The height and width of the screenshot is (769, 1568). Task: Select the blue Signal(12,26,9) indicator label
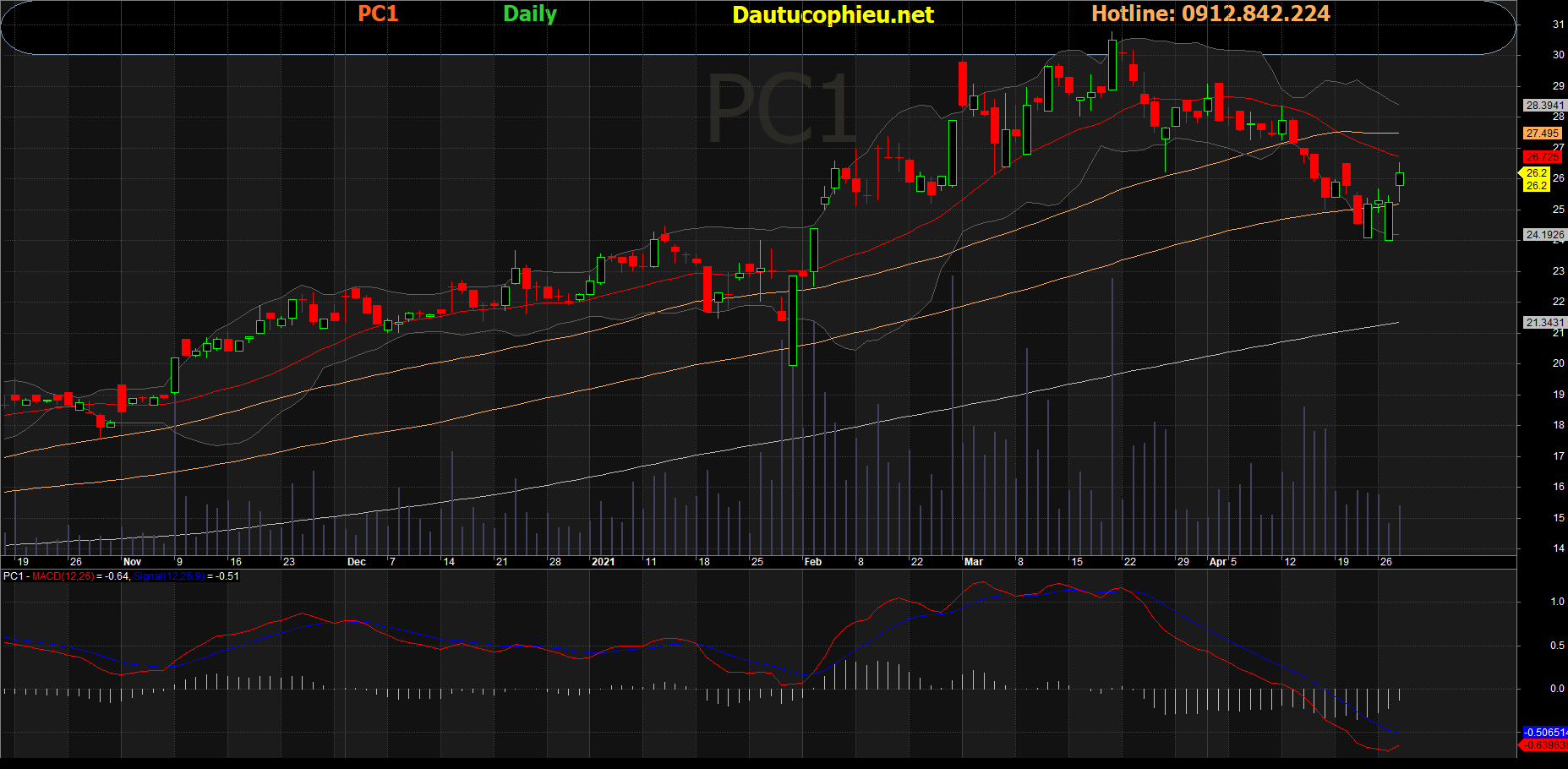168,576
